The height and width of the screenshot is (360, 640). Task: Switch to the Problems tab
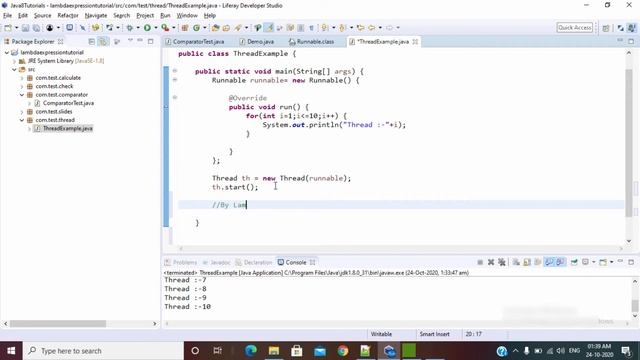[181, 262]
